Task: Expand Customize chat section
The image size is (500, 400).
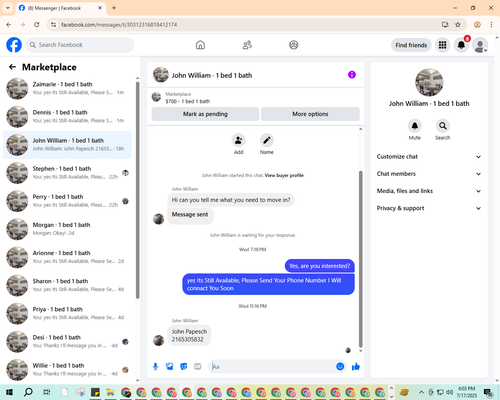Action: (x=429, y=157)
